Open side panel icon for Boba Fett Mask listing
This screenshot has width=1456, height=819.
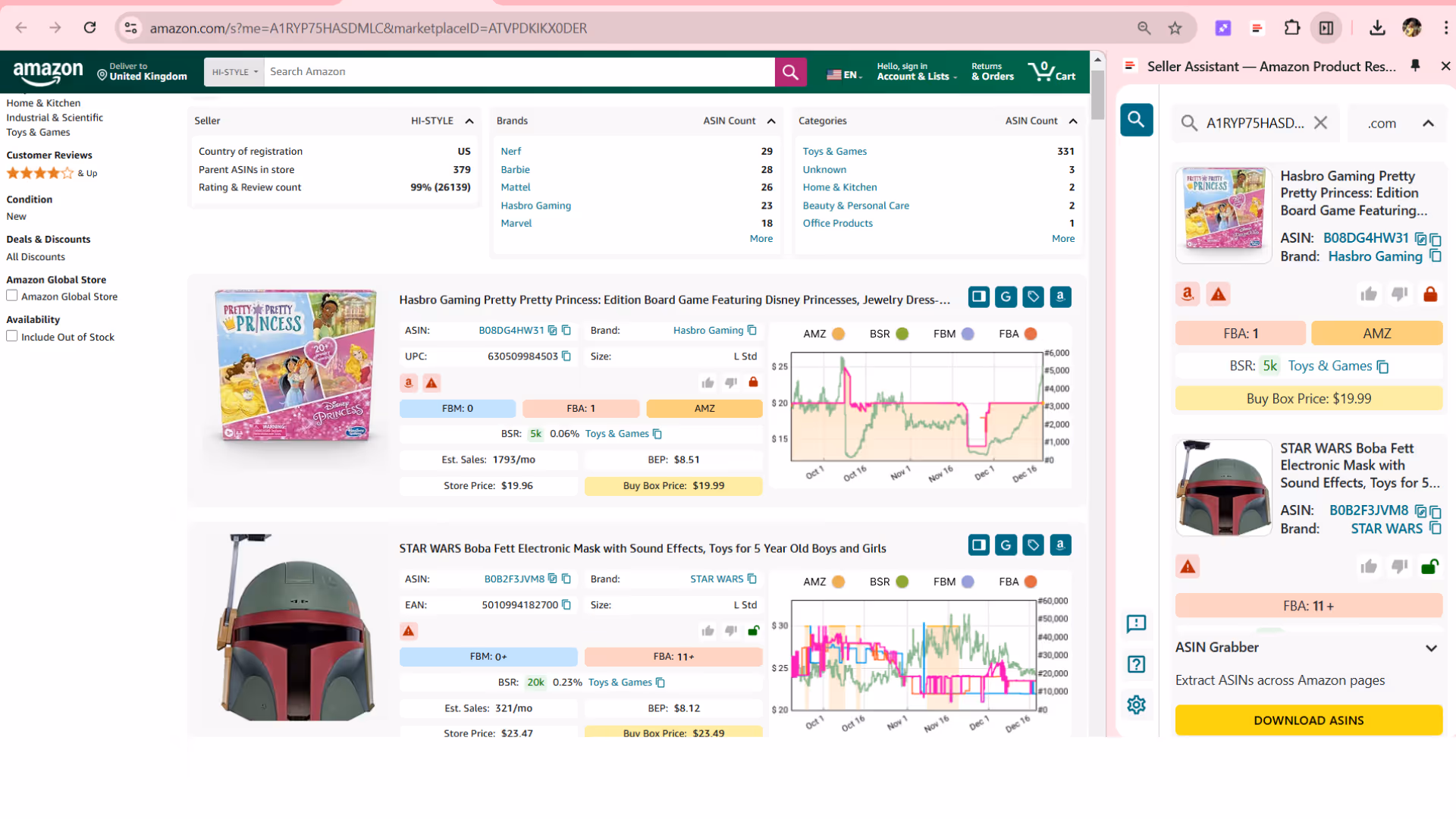point(978,544)
